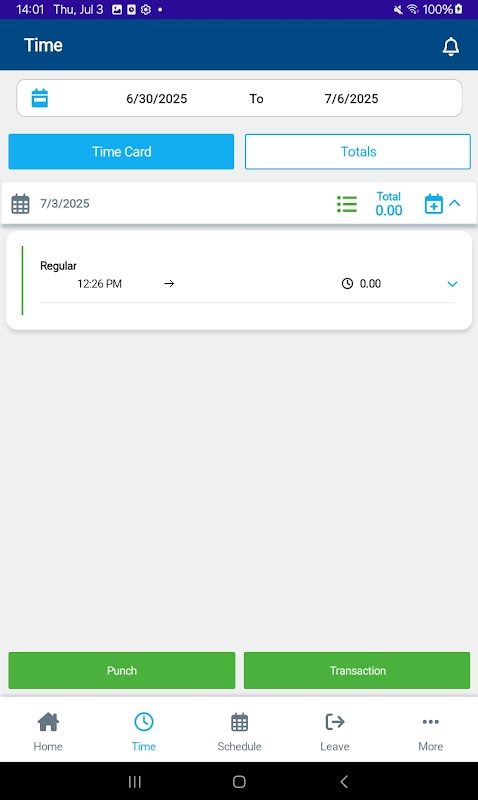Collapse the 7/3/2025 day section
Image resolution: width=478 pixels, height=800 pixels.
[x=455, y=203]
